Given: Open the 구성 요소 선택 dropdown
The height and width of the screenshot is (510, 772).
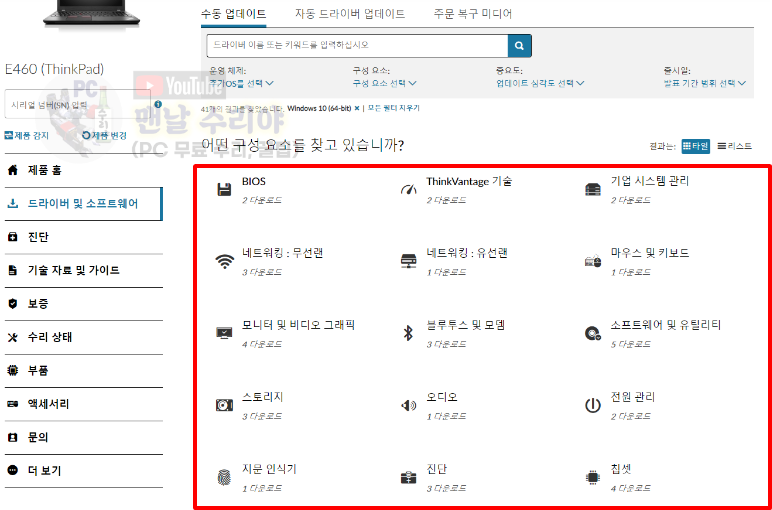Looking at the screenshot, I should (x=385, y=83).
